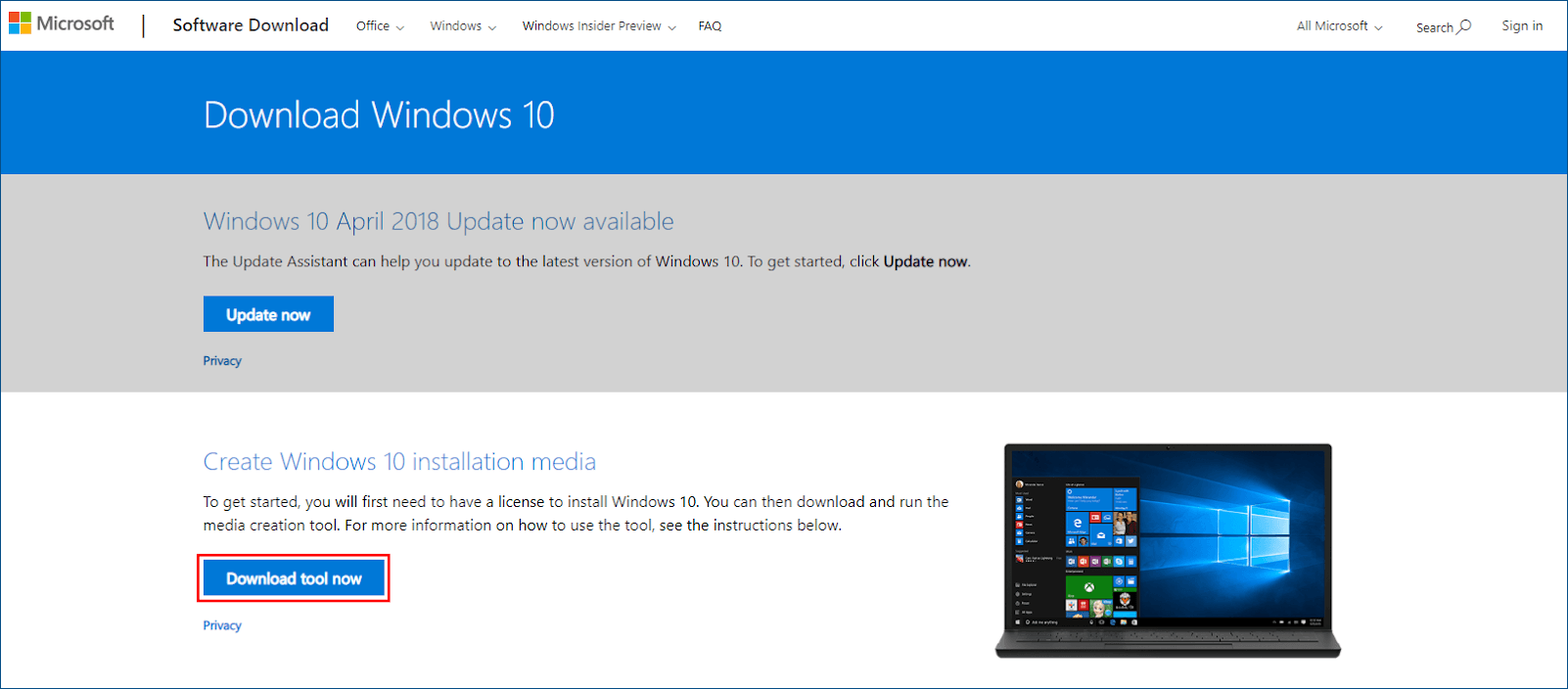Open the FAQ page
Viewport: 1568px width, 689px height.
710,26
